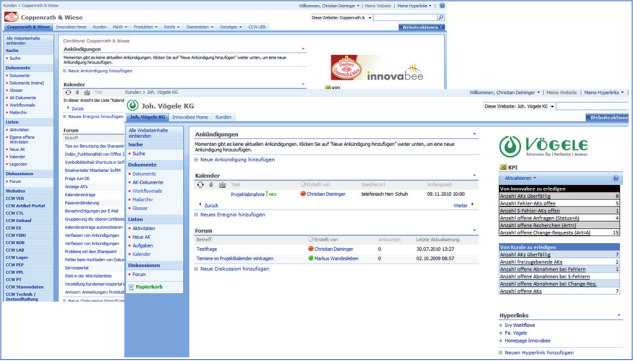Click the presence icon beside Markus Wandesleben
This screenshot has width=633, height=361.
pos(311,258)
